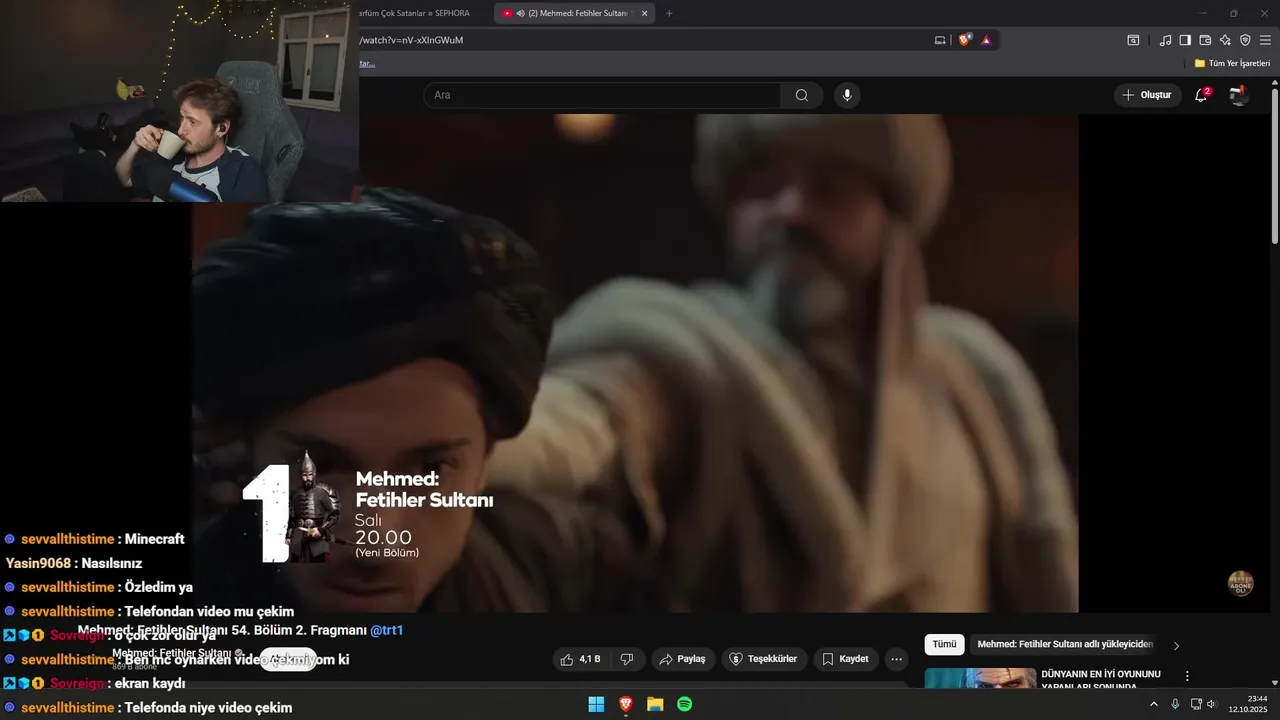
Task: Click the Paylaş share button
Action: (x=683, y=659)
